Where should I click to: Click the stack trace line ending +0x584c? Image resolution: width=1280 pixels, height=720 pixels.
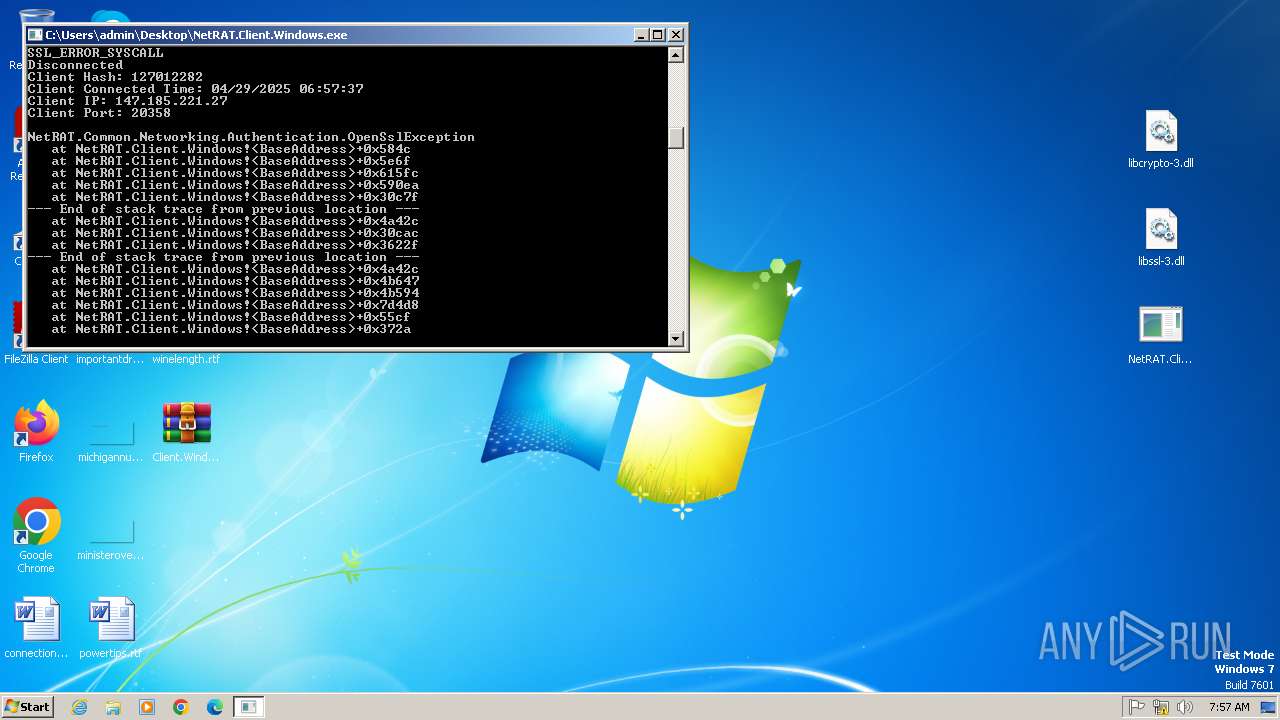click(231, 149)
